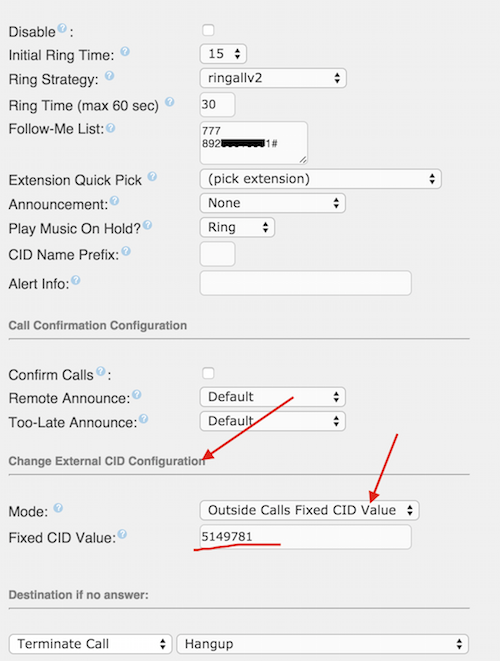The image size is (500, 661).
Task: Open the Ring Strategy ringallv2 dropdown
Action: pyautogui.click(x=273, y=78)
